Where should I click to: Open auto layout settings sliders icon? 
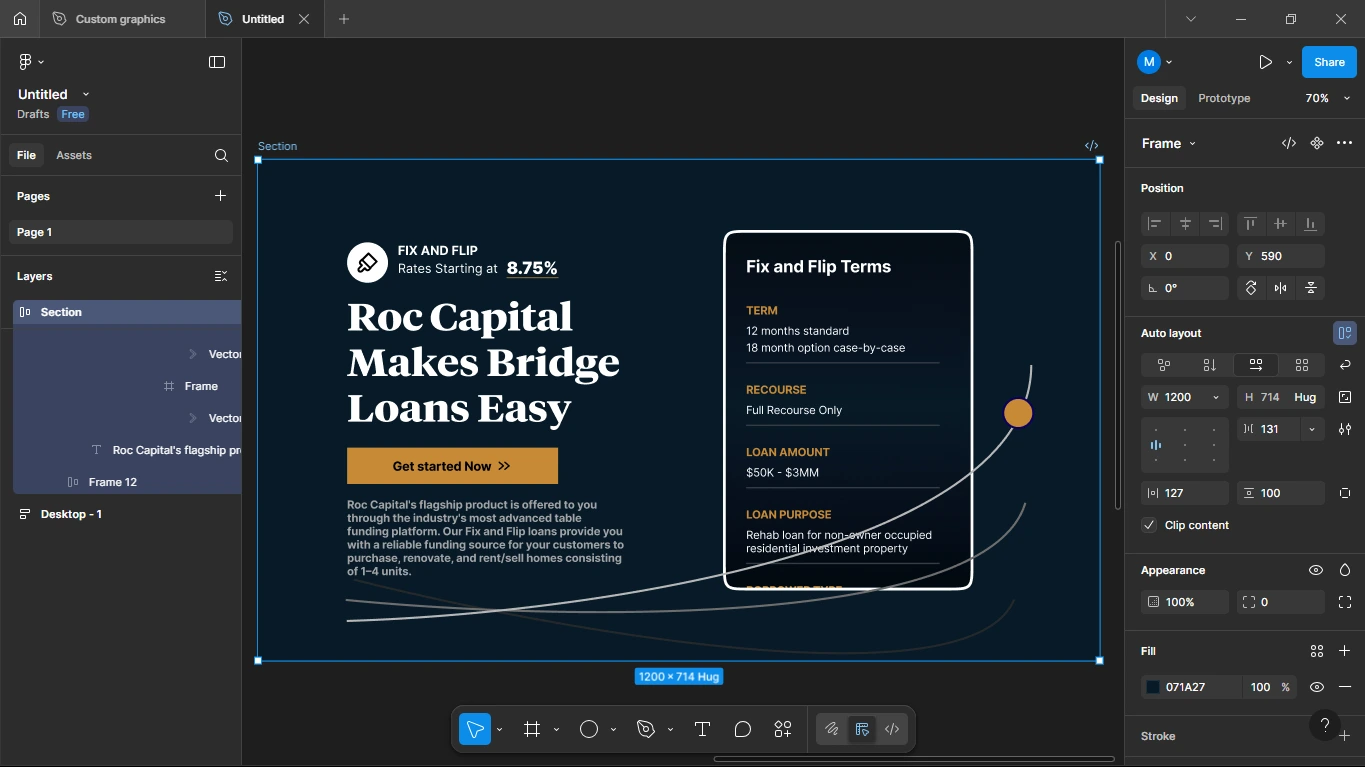click(1345, 429)
